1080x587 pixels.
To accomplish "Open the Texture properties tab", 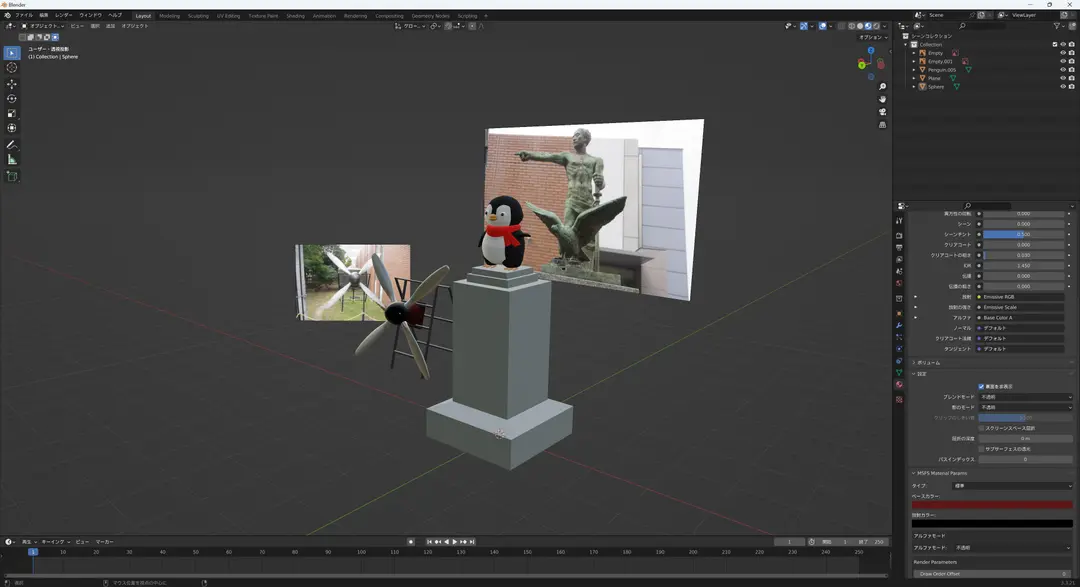I will tap(899, 400).
